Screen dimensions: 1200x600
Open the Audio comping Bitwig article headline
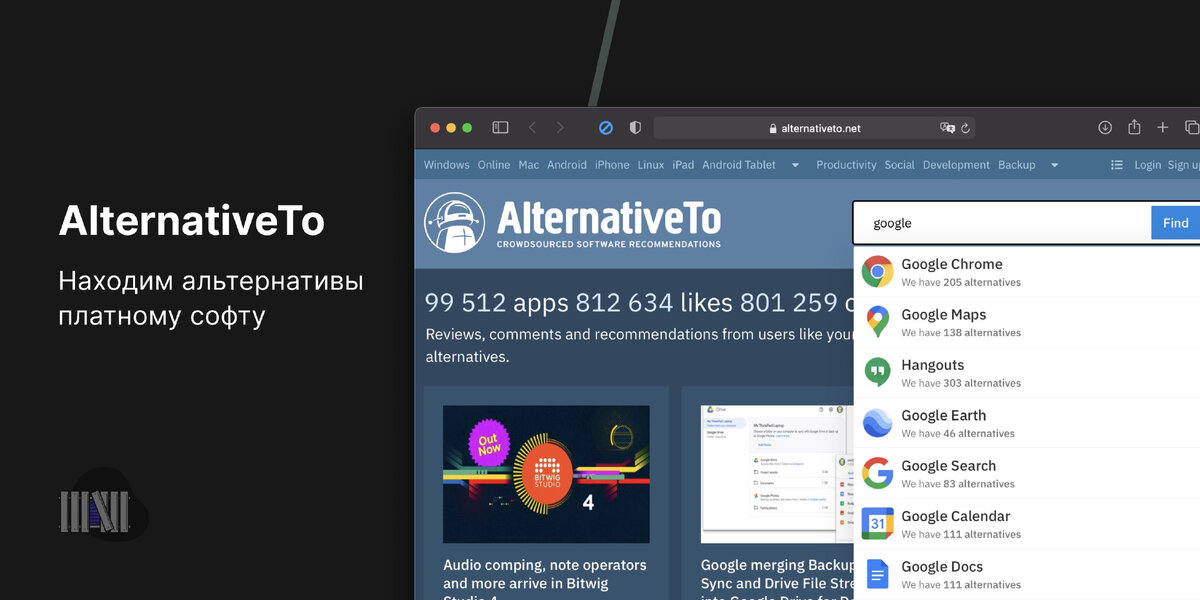tap(545, 579)
